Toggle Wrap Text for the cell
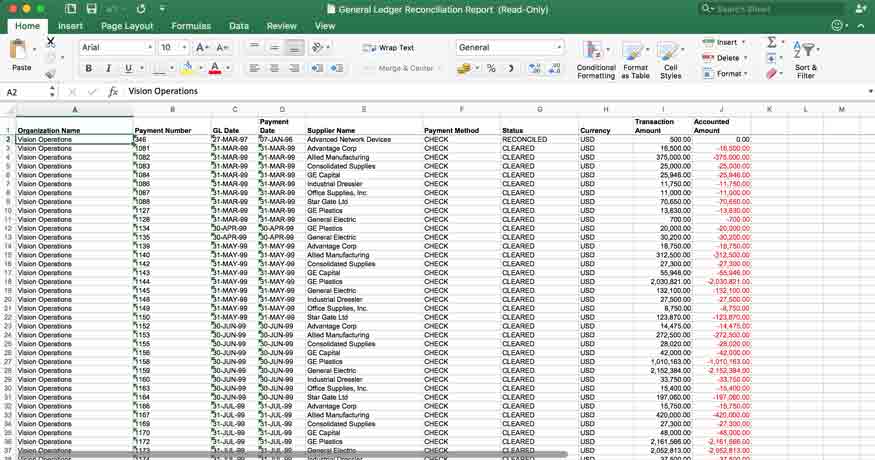This screenshot has height=460, width=875. 389,47
